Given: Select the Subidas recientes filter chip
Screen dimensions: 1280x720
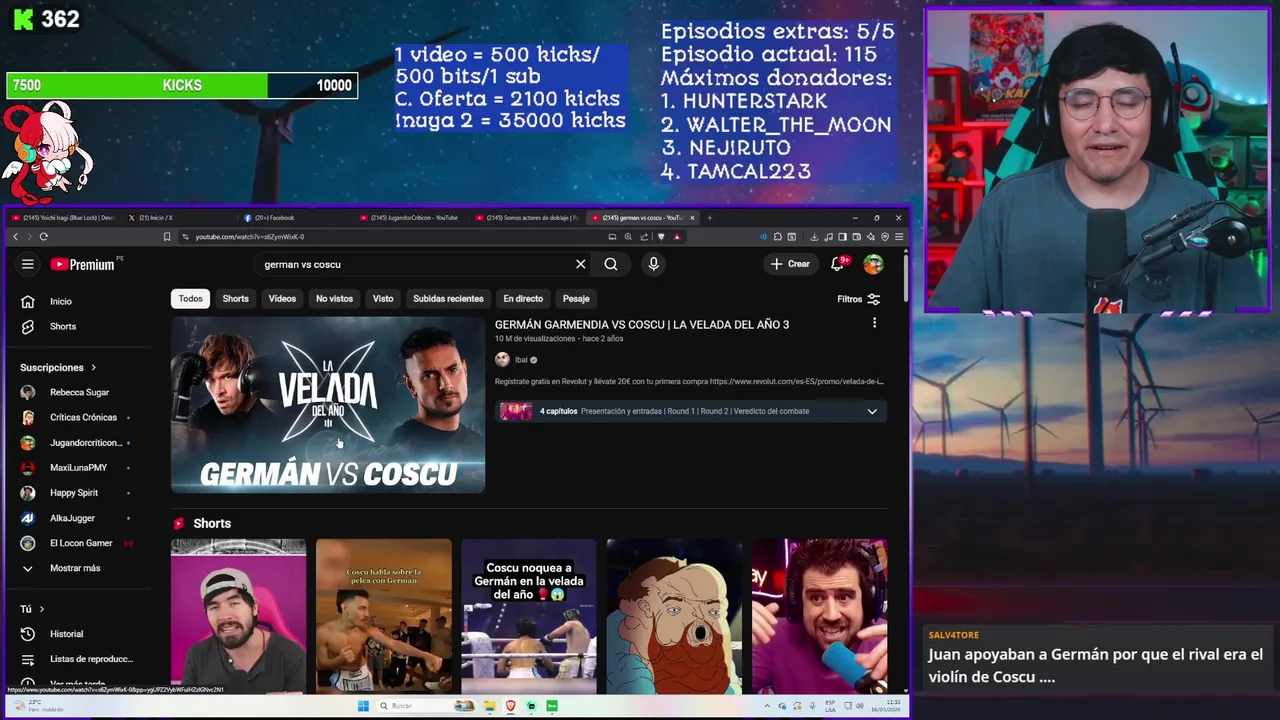Looking at the screenshot, I should point(448,299).
